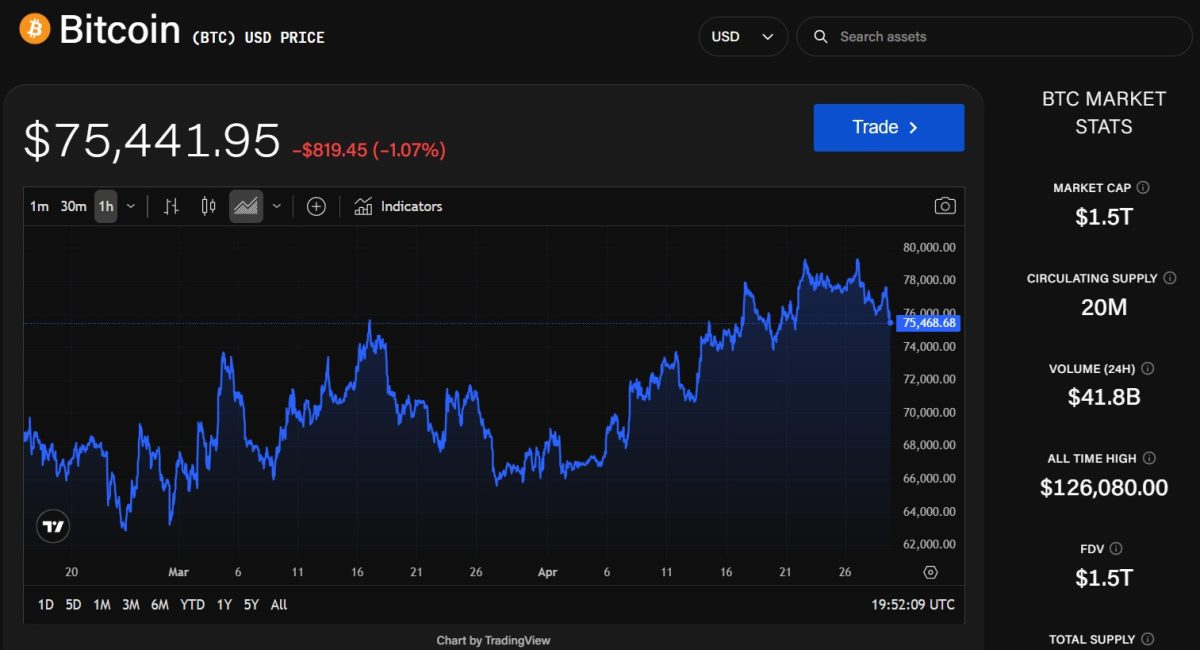Click the Search assets input field

coord(994,36)
